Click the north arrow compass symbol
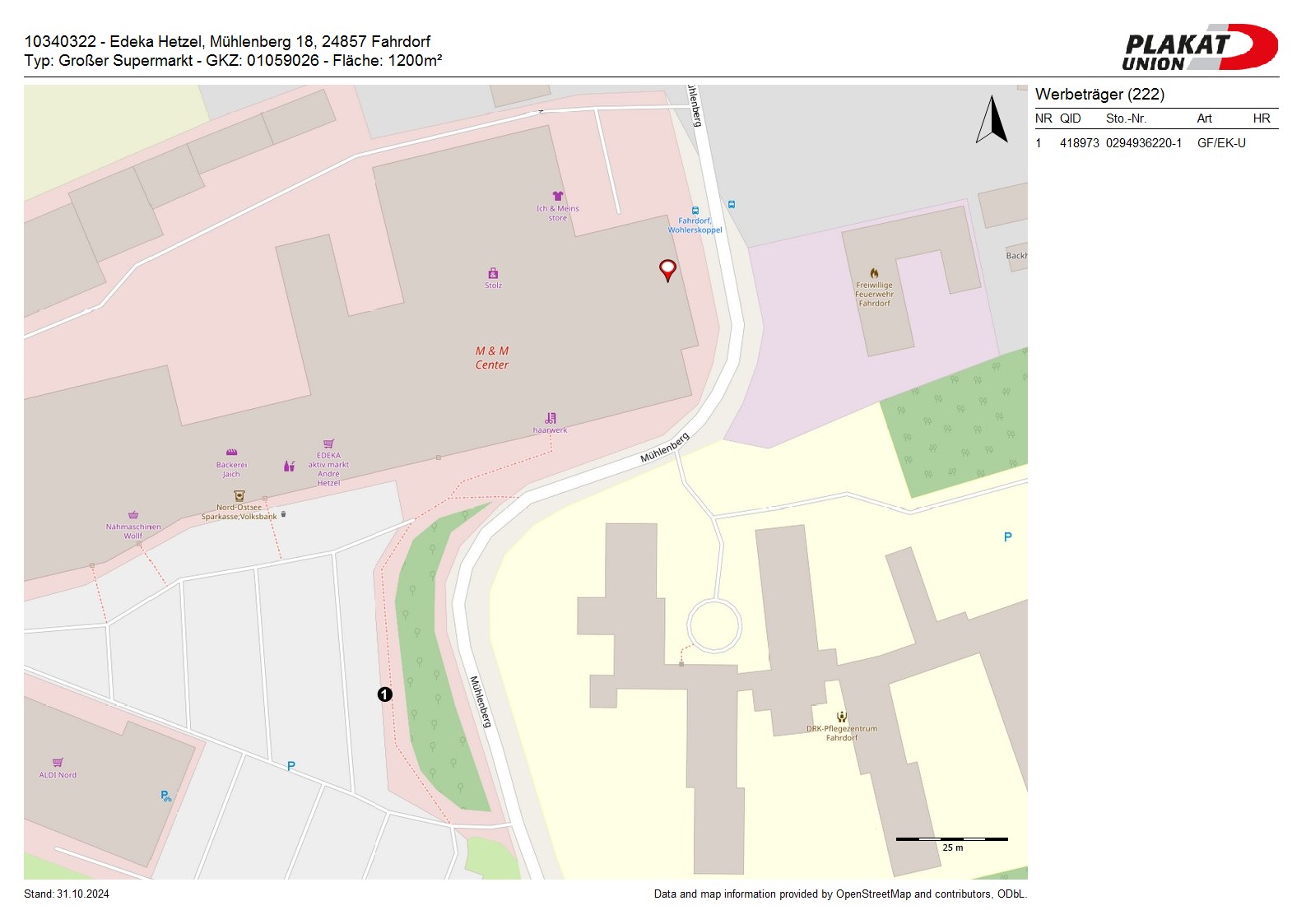This screenshot has width=1306, height=924. pos(992,120)
